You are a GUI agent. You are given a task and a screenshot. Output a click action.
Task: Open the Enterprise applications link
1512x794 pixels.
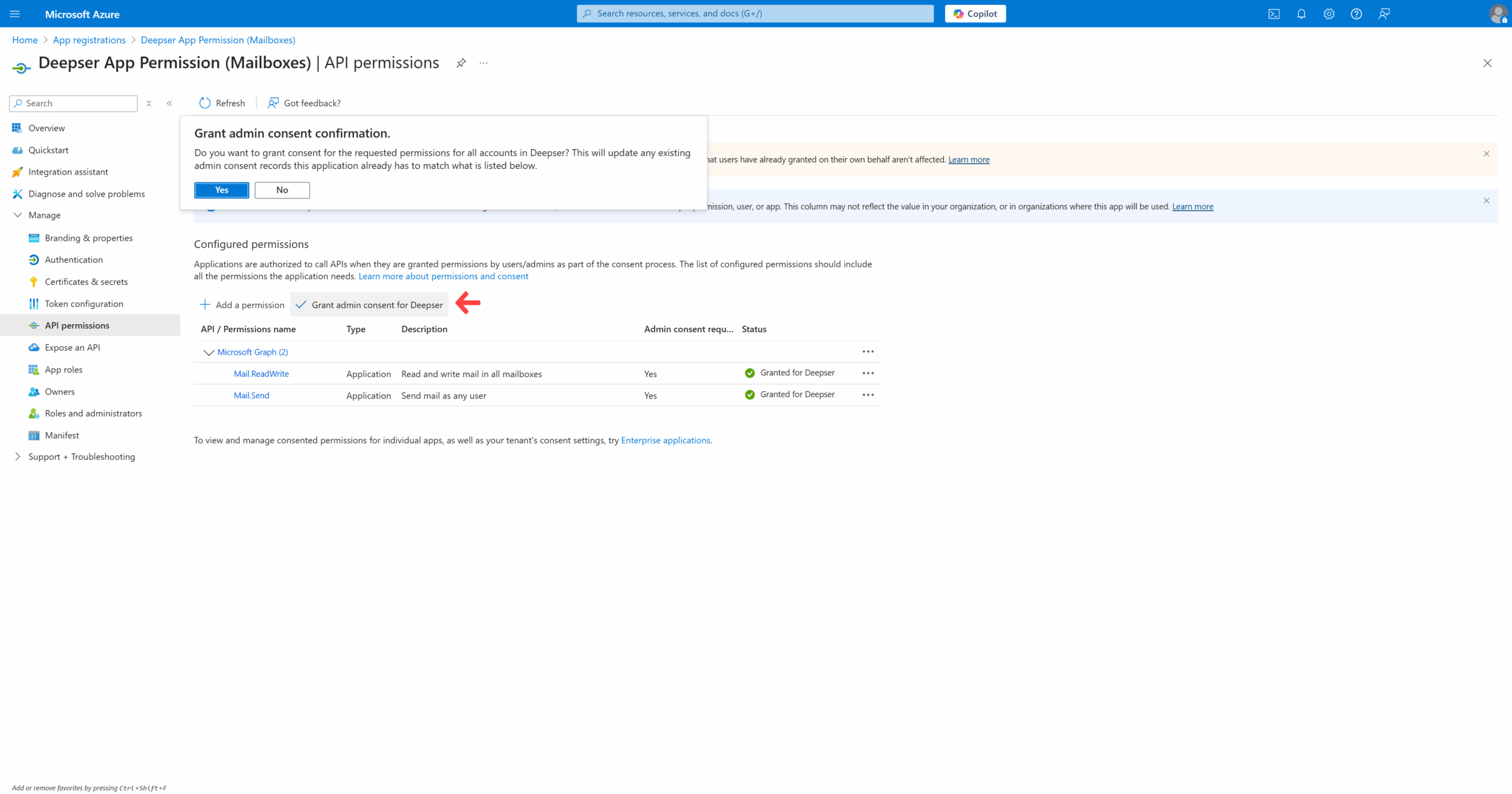tap(666, 440)
